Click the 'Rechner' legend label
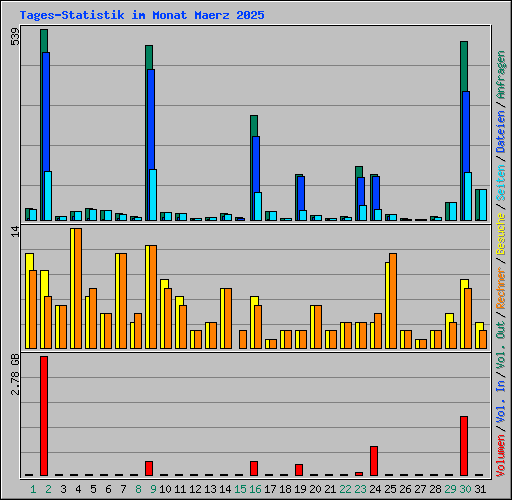 (x=501, y=288)
